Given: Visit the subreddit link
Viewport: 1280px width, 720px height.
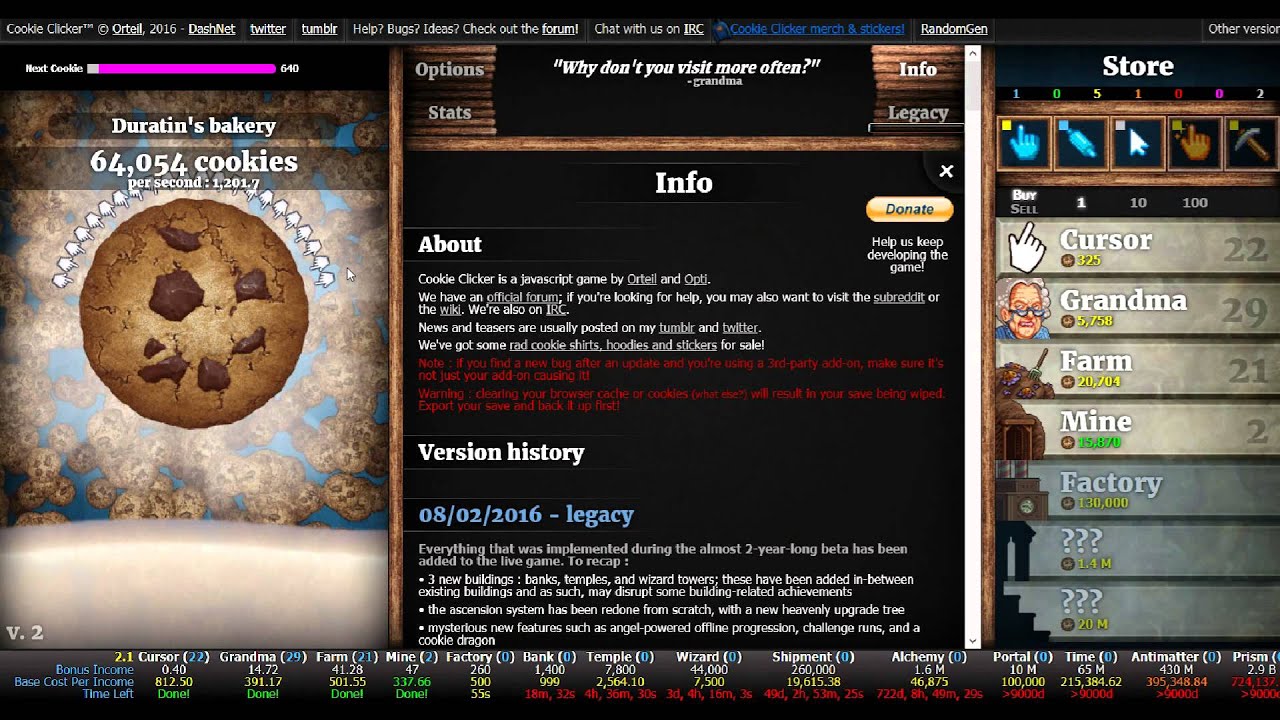Looking at the screenshot, I should point(899,297).
